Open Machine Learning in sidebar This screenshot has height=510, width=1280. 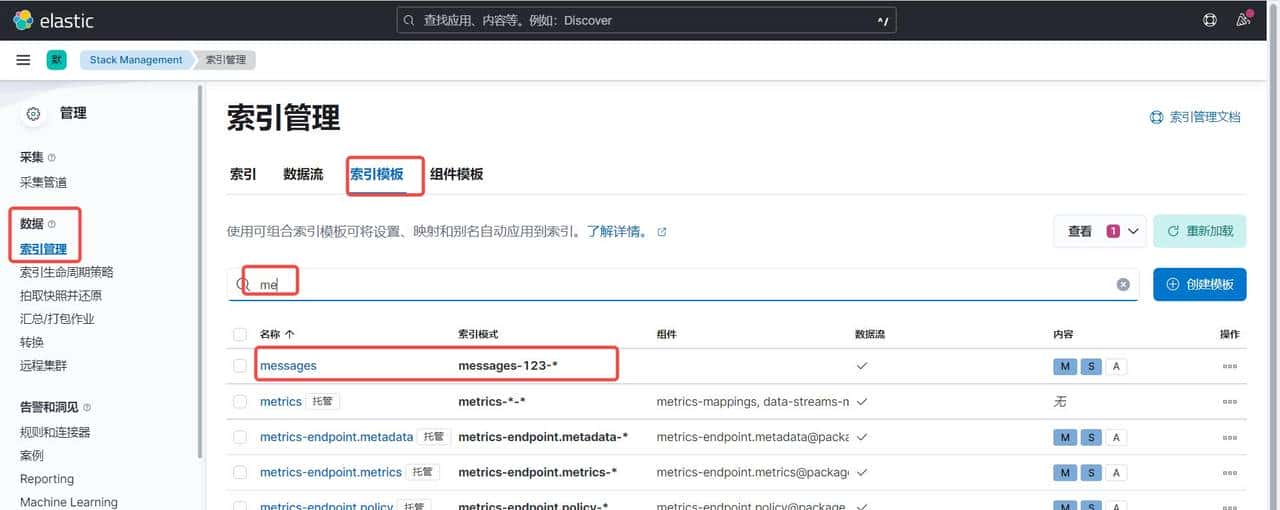coord(69,502)
